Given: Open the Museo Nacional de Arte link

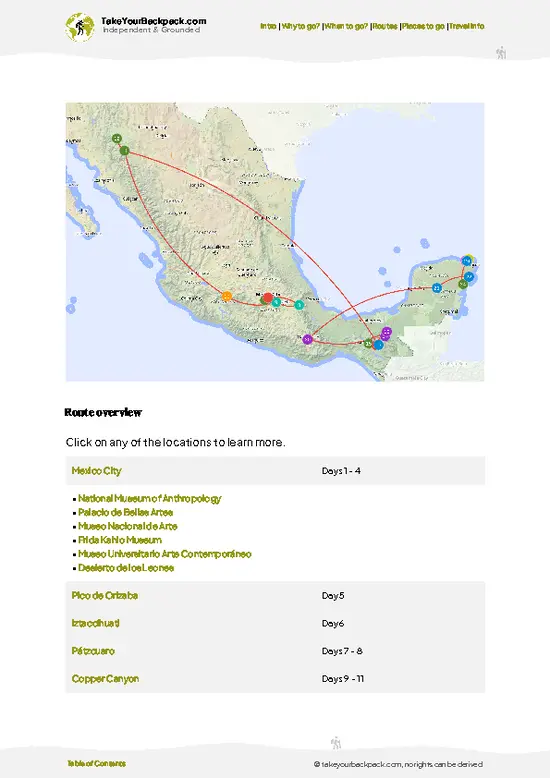Looking at the screenshot, I should click(128, 526).
